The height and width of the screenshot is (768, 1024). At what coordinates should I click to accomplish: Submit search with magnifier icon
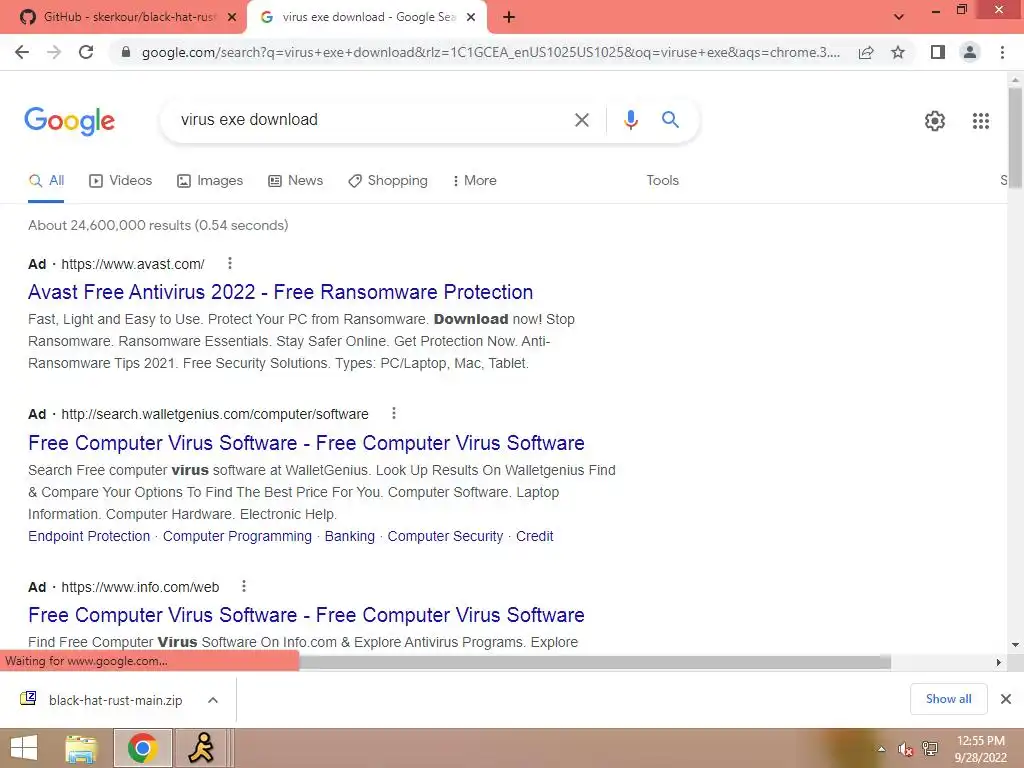670,120
